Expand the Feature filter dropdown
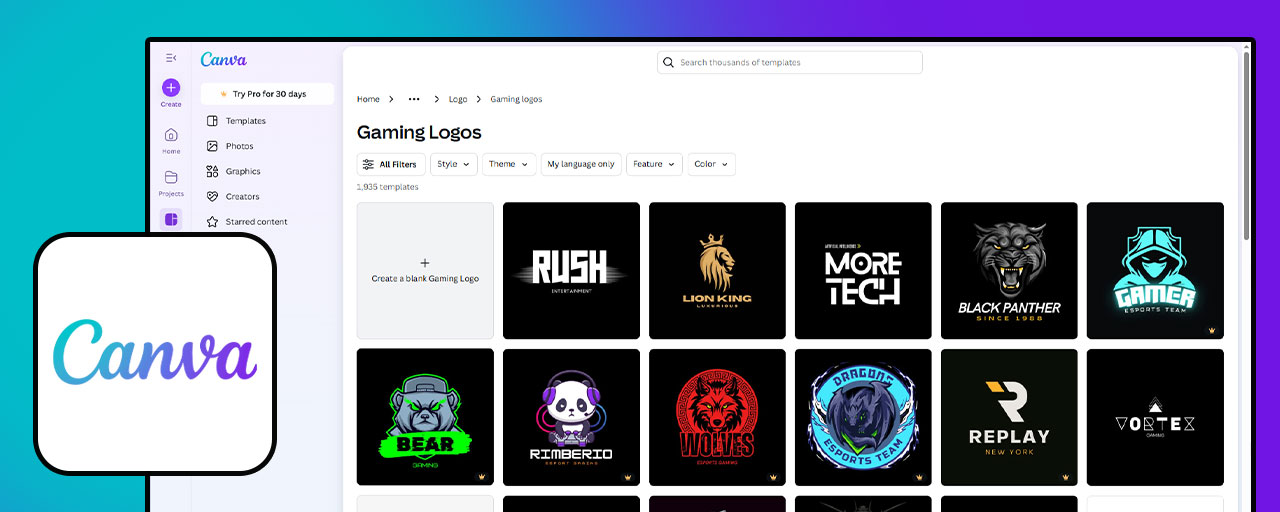The width and height of the screenshot is (1280, 512). (x=654, y=164)
